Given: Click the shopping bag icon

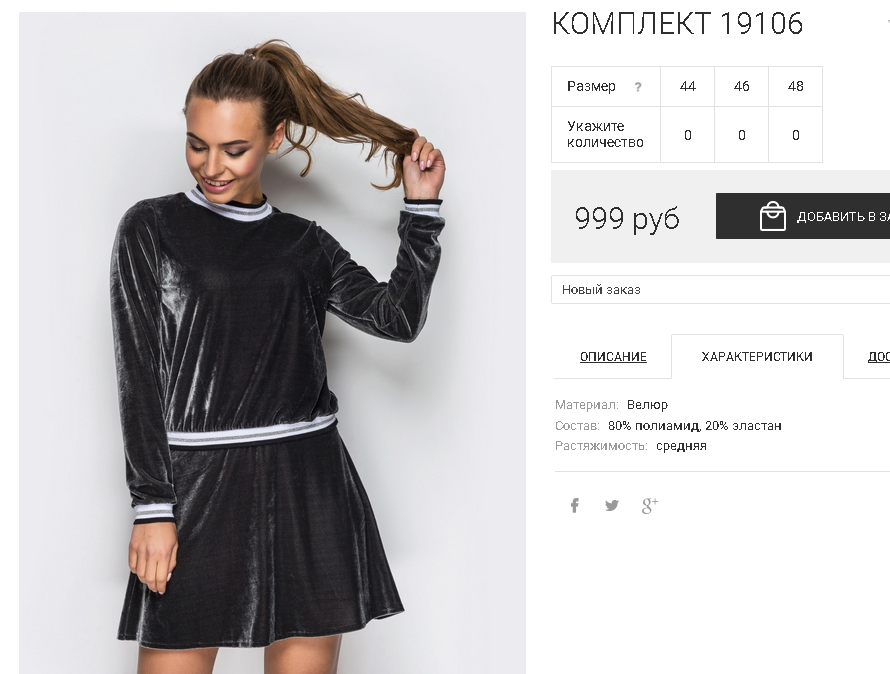Looking at the screenshot, I should (773, 216).
